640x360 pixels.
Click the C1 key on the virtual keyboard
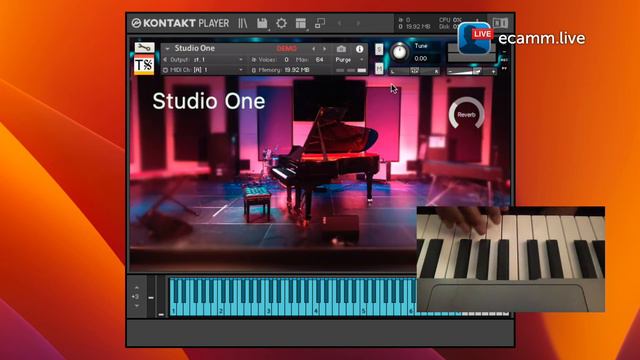pyautogui.click(x=173, y=310)
